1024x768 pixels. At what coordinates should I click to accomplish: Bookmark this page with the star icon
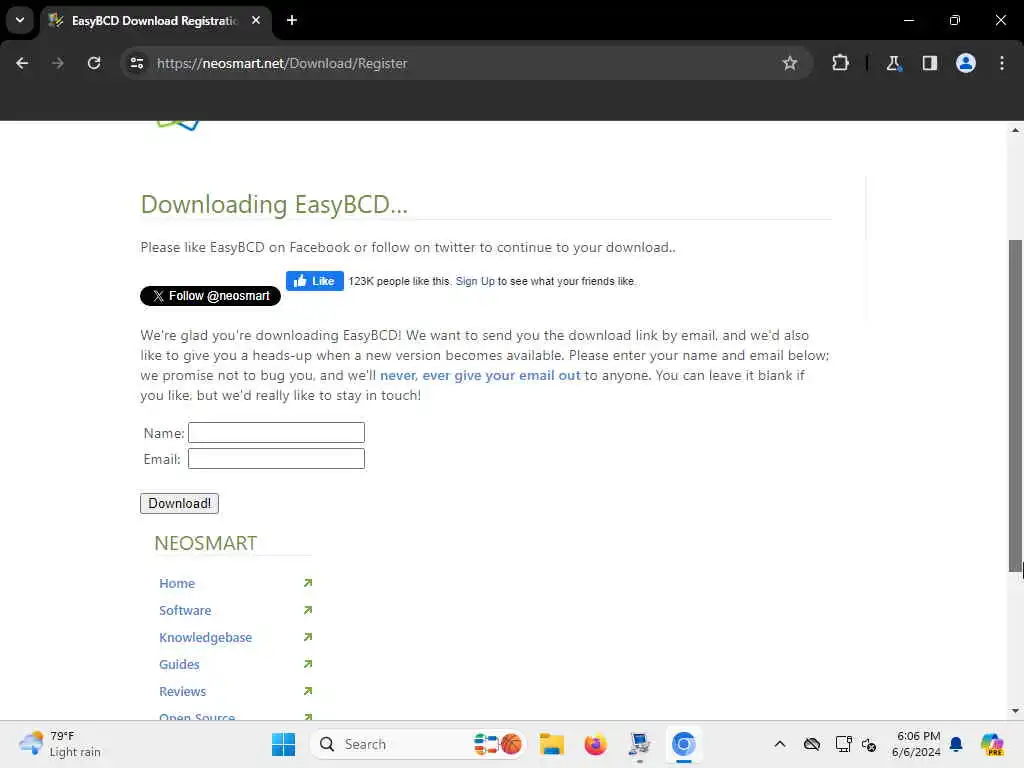pyautogui.click(x=790, y=63)
